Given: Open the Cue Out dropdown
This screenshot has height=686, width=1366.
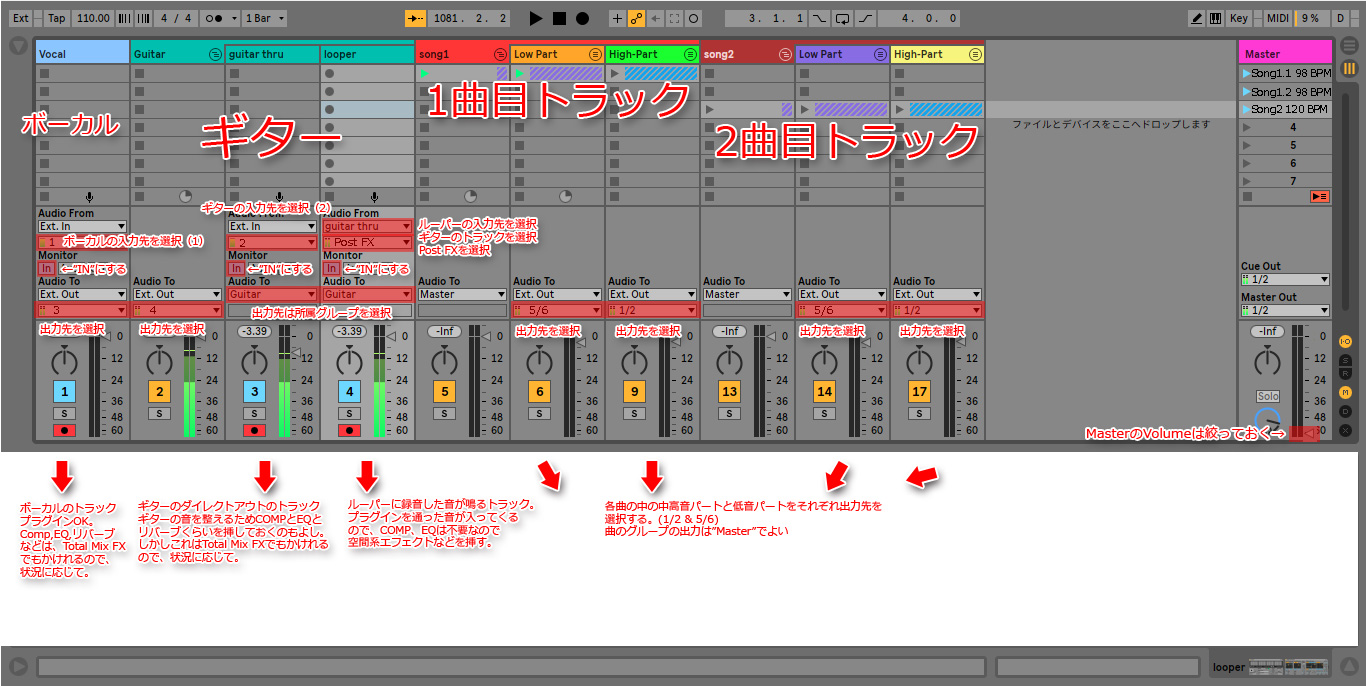Looking at the screenshot, I should click(1285, 280).
